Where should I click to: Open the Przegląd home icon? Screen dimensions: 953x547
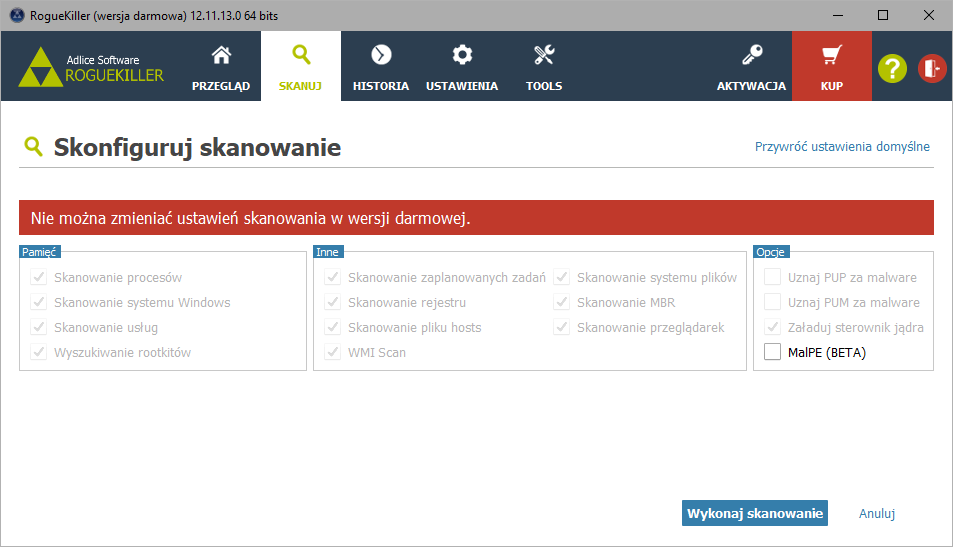(x=221, y=55)
